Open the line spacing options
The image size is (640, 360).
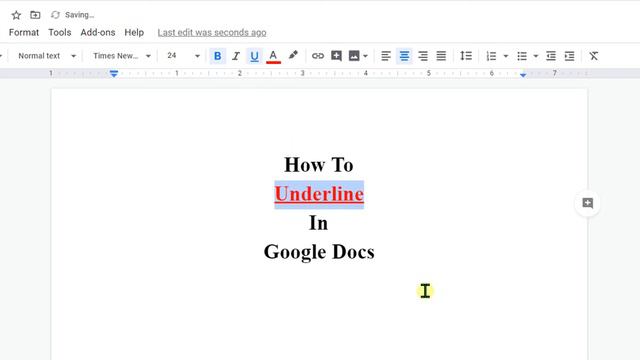click(466, 56)
